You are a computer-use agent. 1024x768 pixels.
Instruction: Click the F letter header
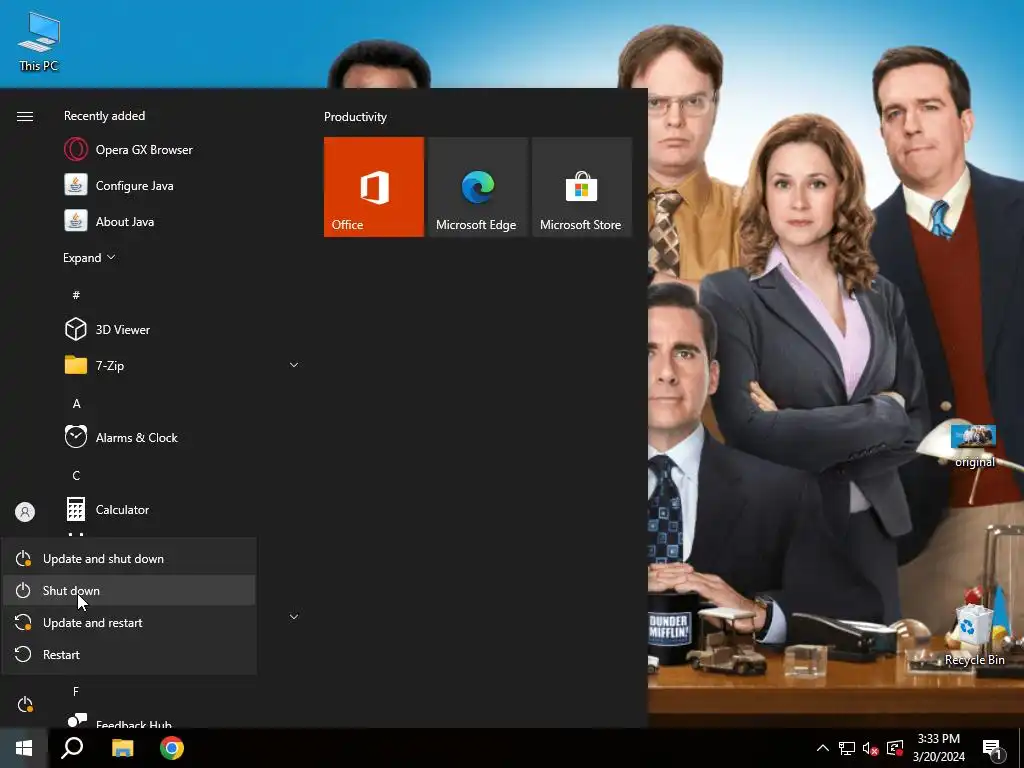coord(76,691)
